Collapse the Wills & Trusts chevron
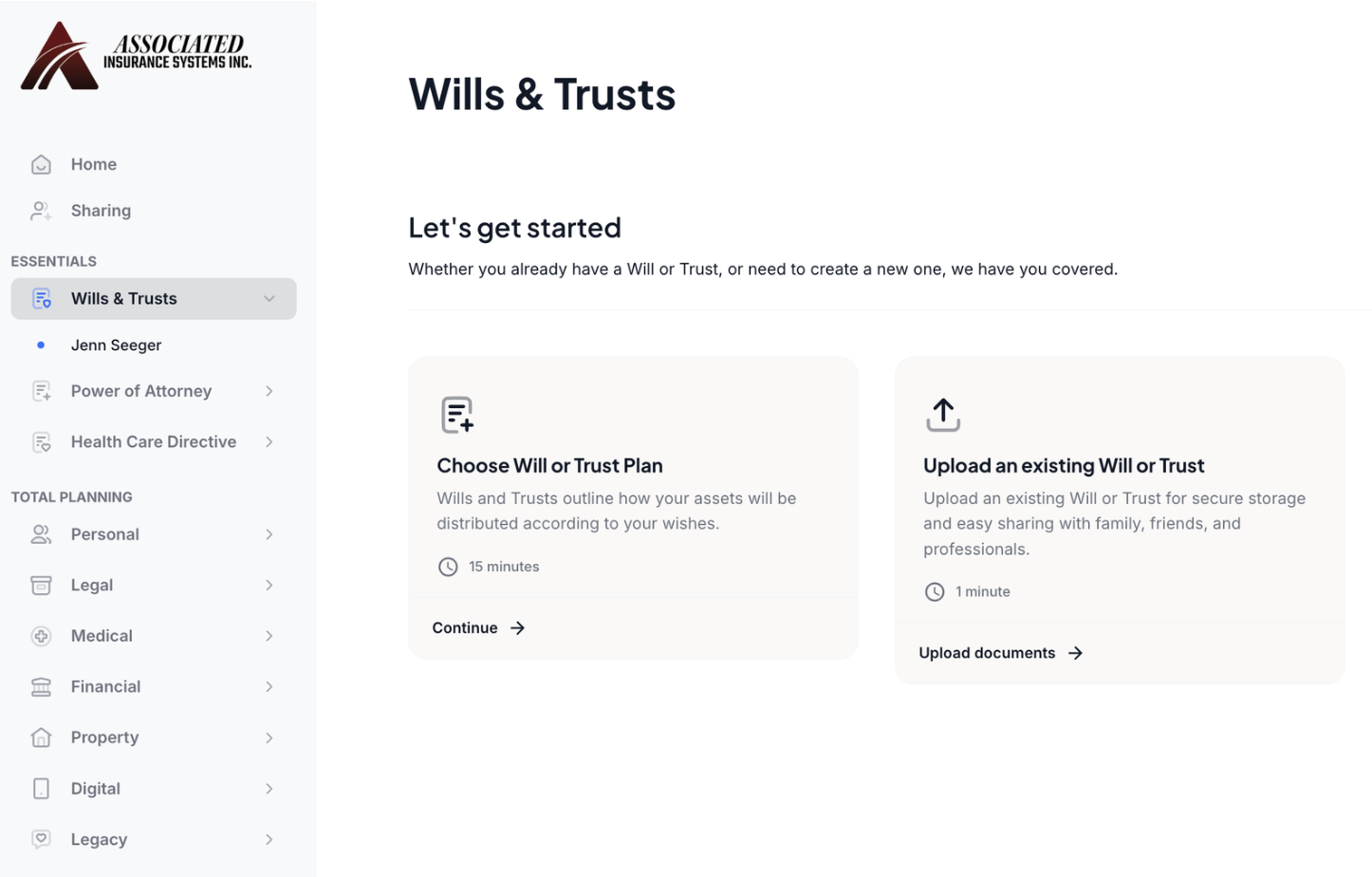Screen dimensions: 1372x877 pyautogui.click(x=269, y=299)
